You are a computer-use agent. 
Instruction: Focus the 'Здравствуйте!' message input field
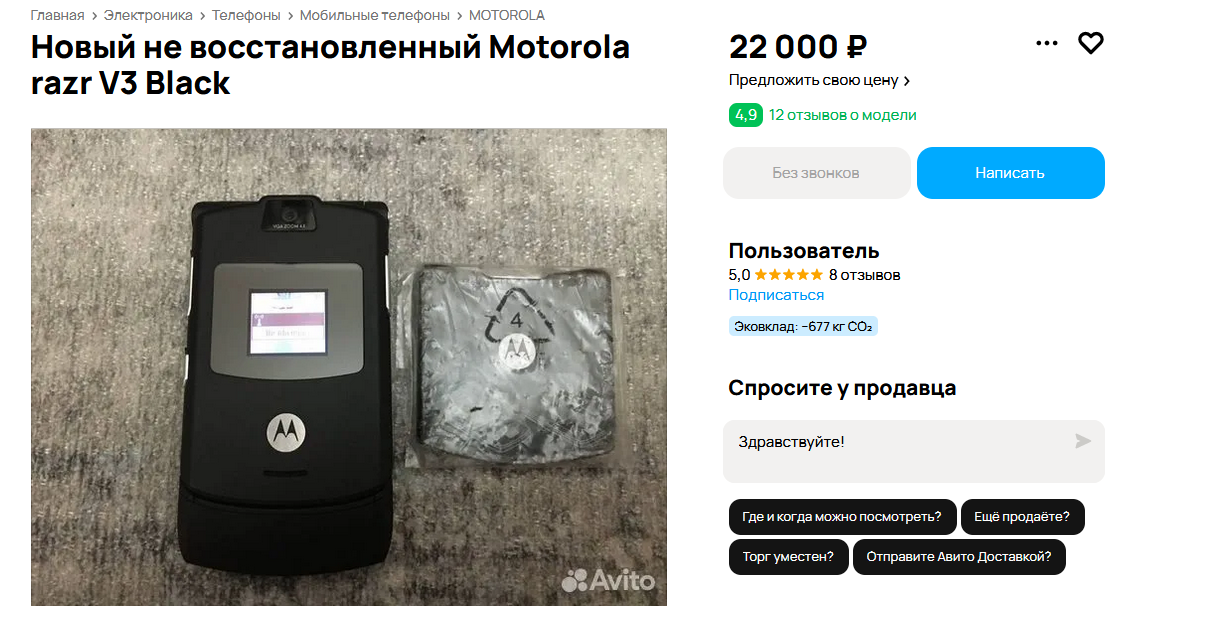(913, 451)
